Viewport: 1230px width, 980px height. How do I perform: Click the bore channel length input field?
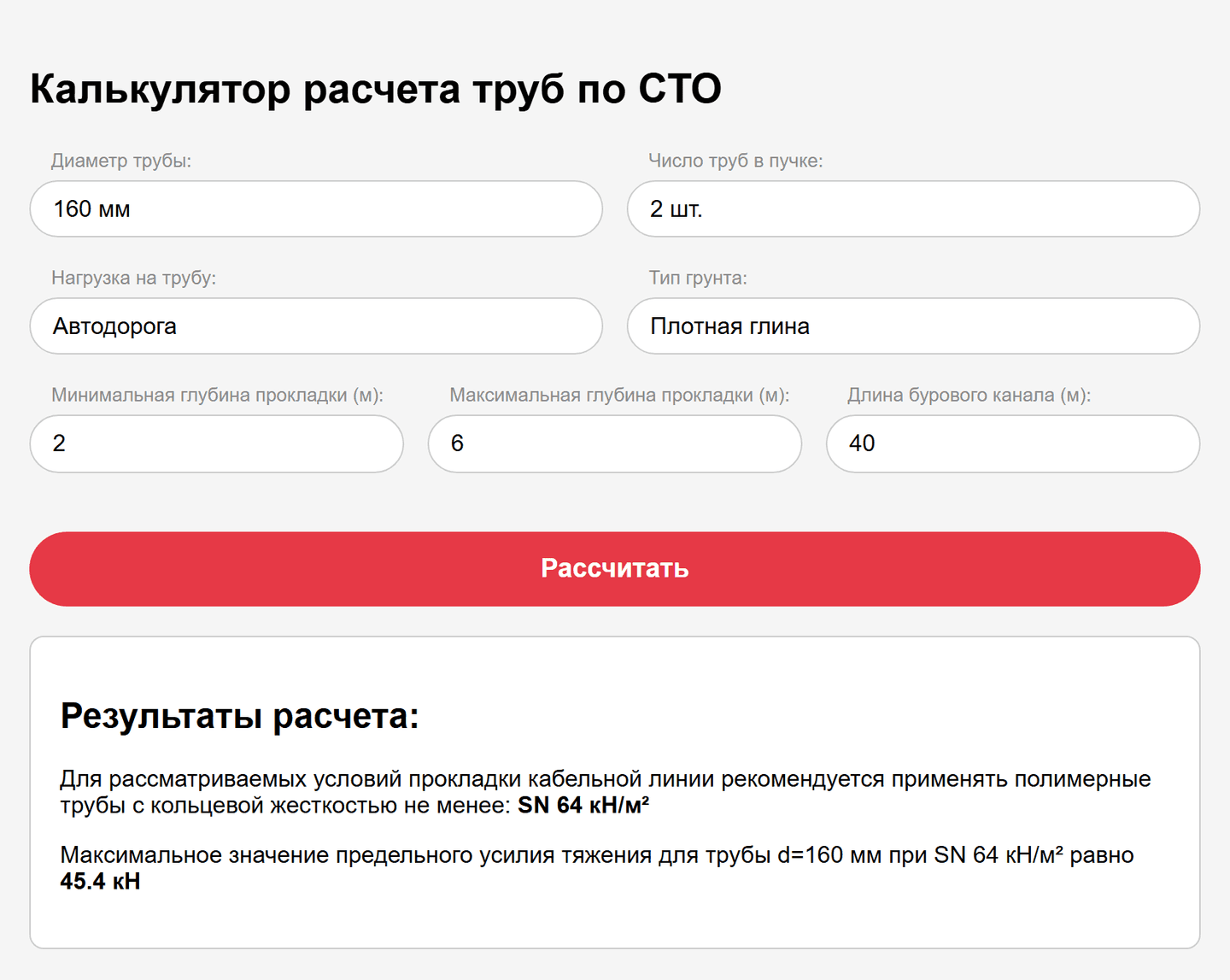[1013, 443]
